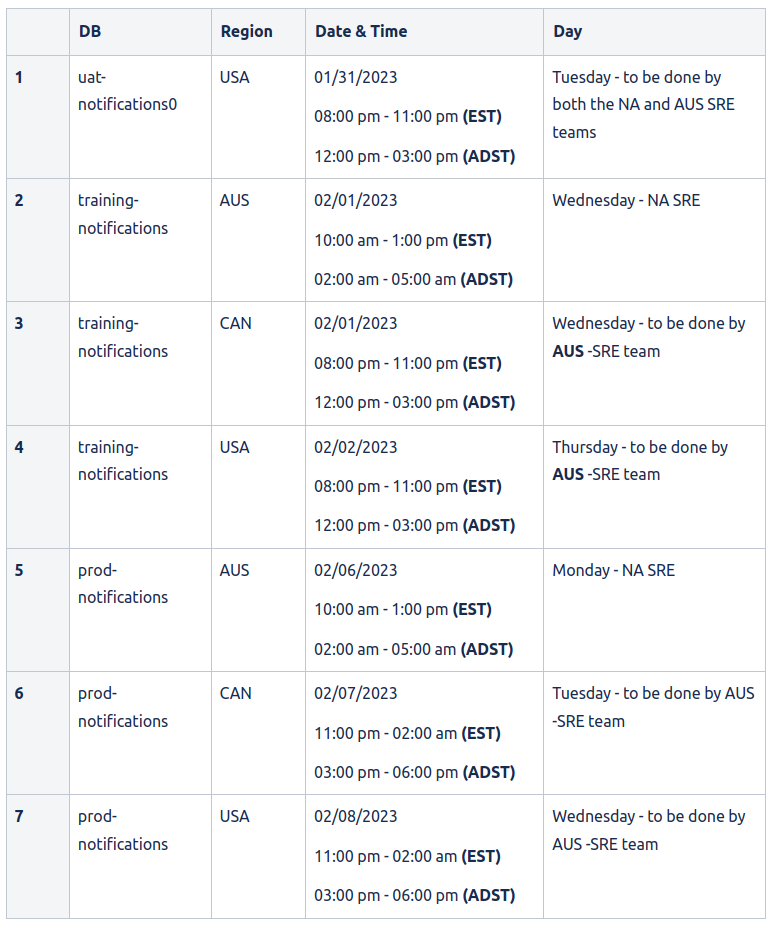Click the 02/08/2023 date text
The height and width of the screenshot is (927, 770).
(x=355, y=816)
